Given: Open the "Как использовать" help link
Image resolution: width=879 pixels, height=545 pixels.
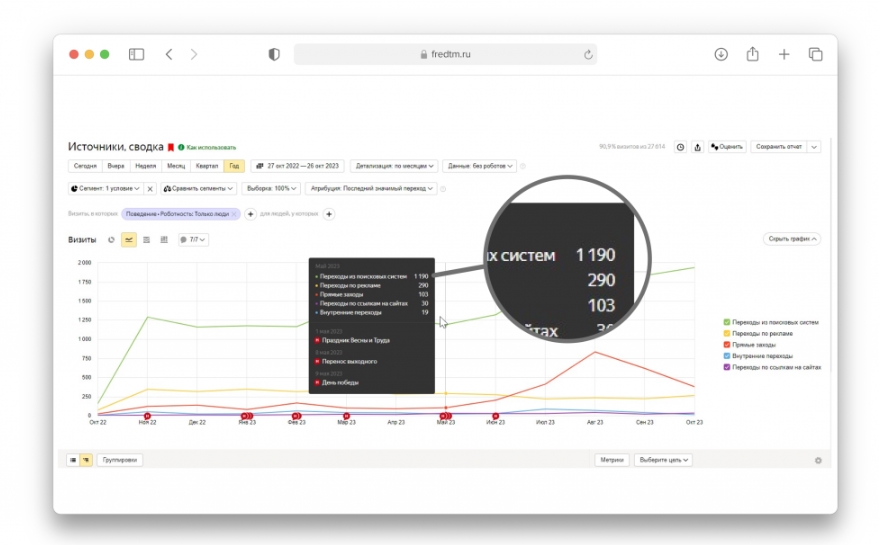Looking at the screenshot, I should point(211,147).
